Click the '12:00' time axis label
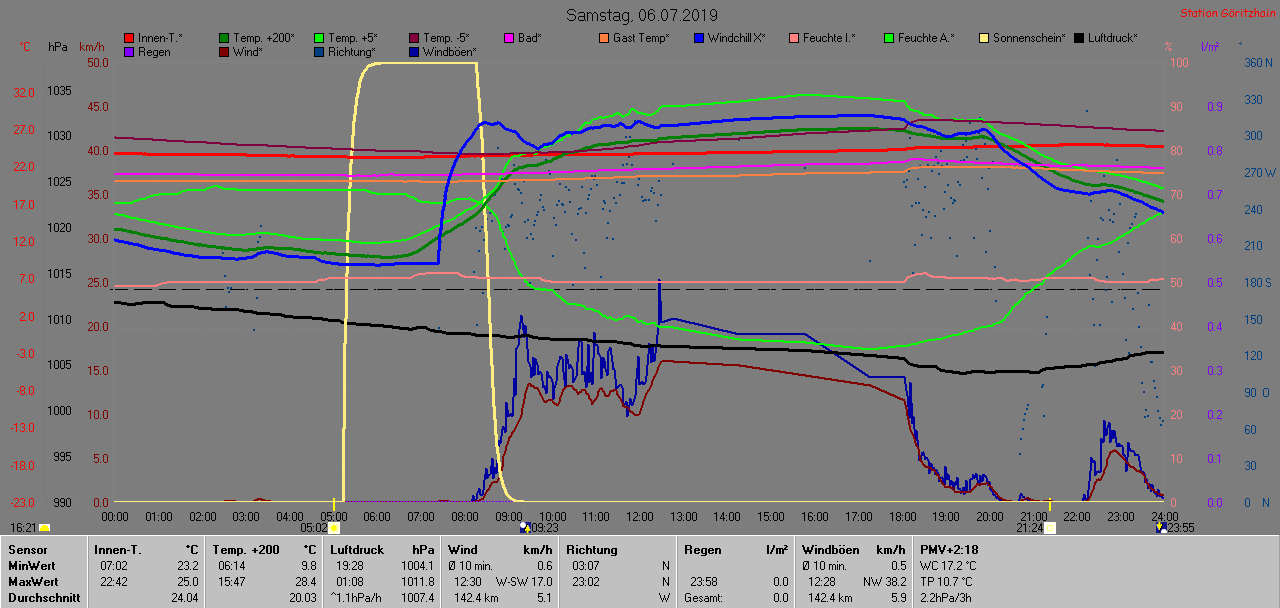 click(x=639, y=516)
